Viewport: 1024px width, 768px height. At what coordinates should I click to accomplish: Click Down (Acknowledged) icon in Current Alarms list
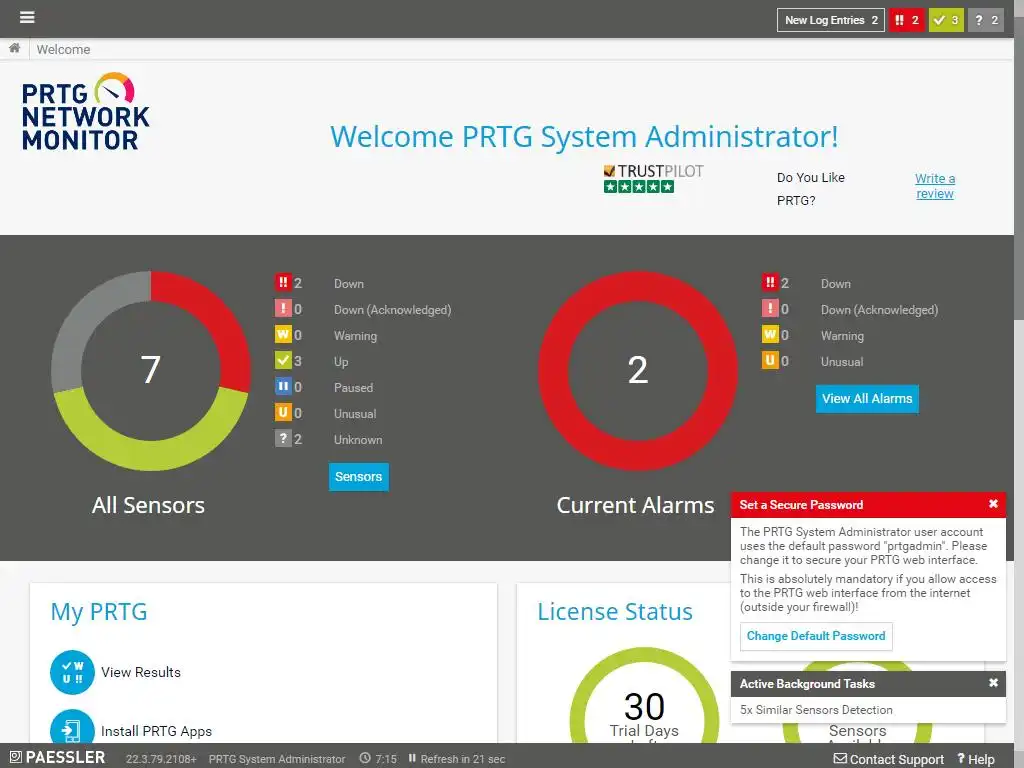pos(770,308)
